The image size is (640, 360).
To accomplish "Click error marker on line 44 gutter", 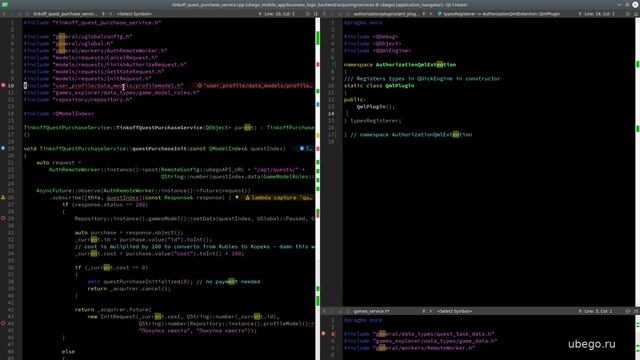I will click(3, 323).
